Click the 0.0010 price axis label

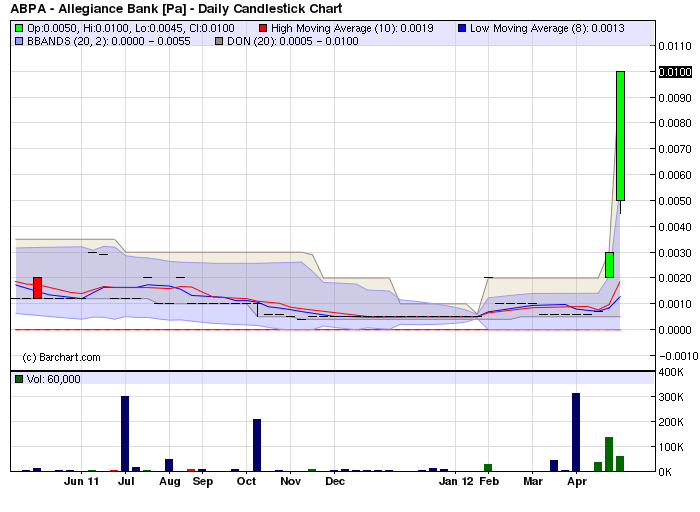point(675,304)
